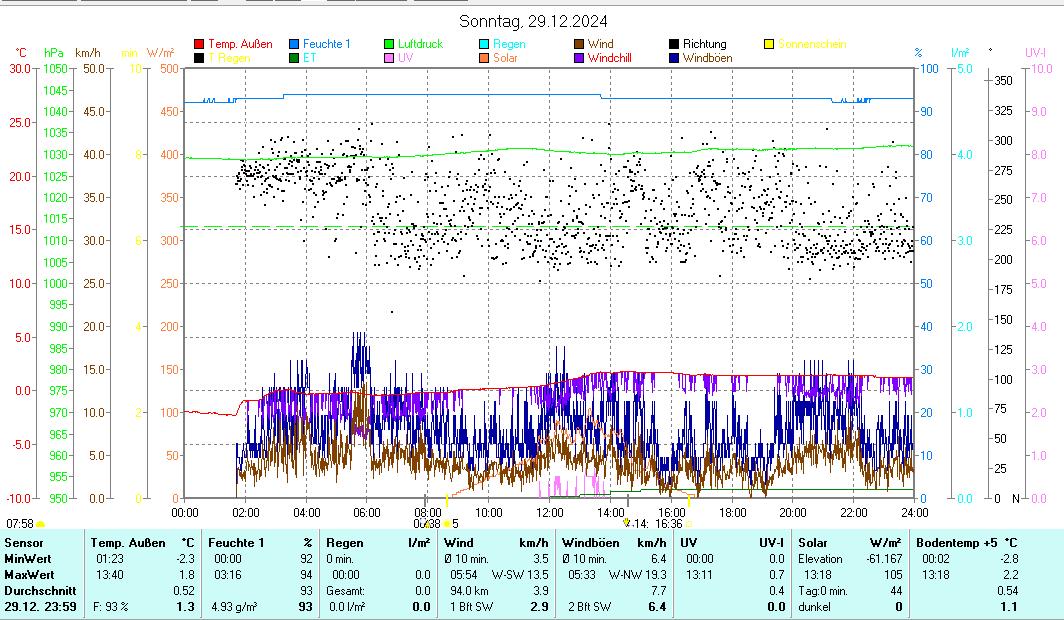Image resolution: width=1064 pixels, height=620 pixels.
Task: Click the 07:58 sunrise marker
Action: click(x=20, y=523)
